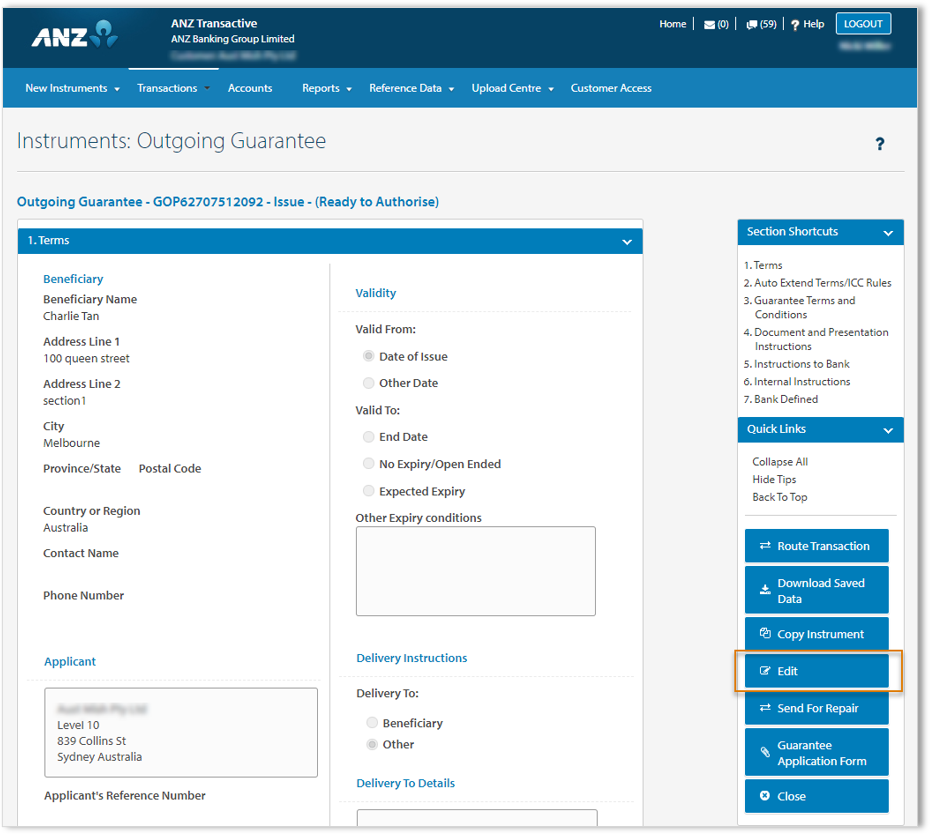Open the Reports menu
930x834 pixels.
(326, 88)
